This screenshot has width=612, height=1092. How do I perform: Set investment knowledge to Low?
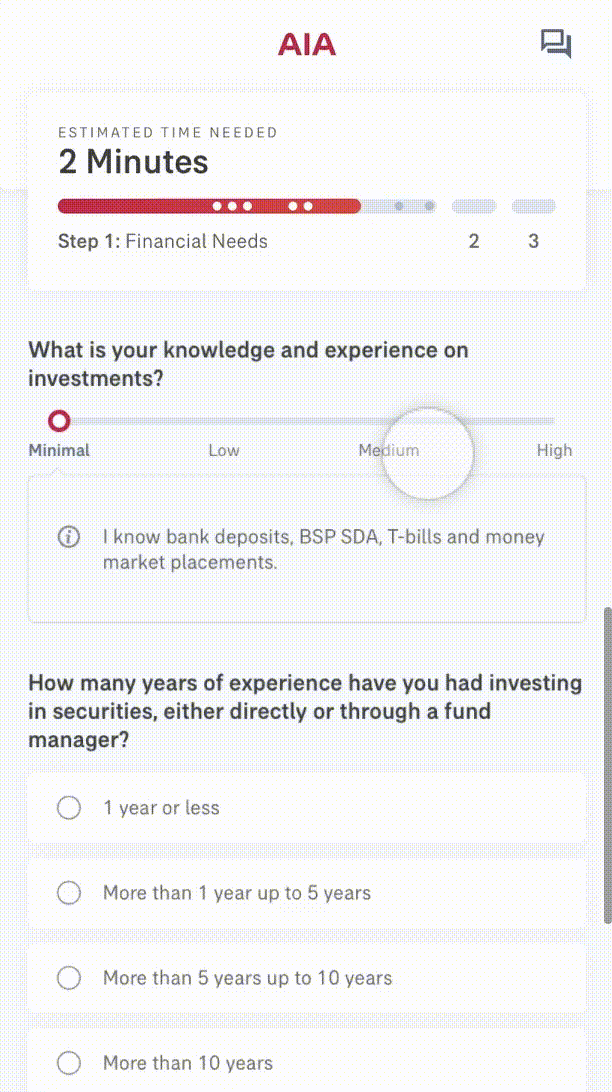(x=224, y=421)
